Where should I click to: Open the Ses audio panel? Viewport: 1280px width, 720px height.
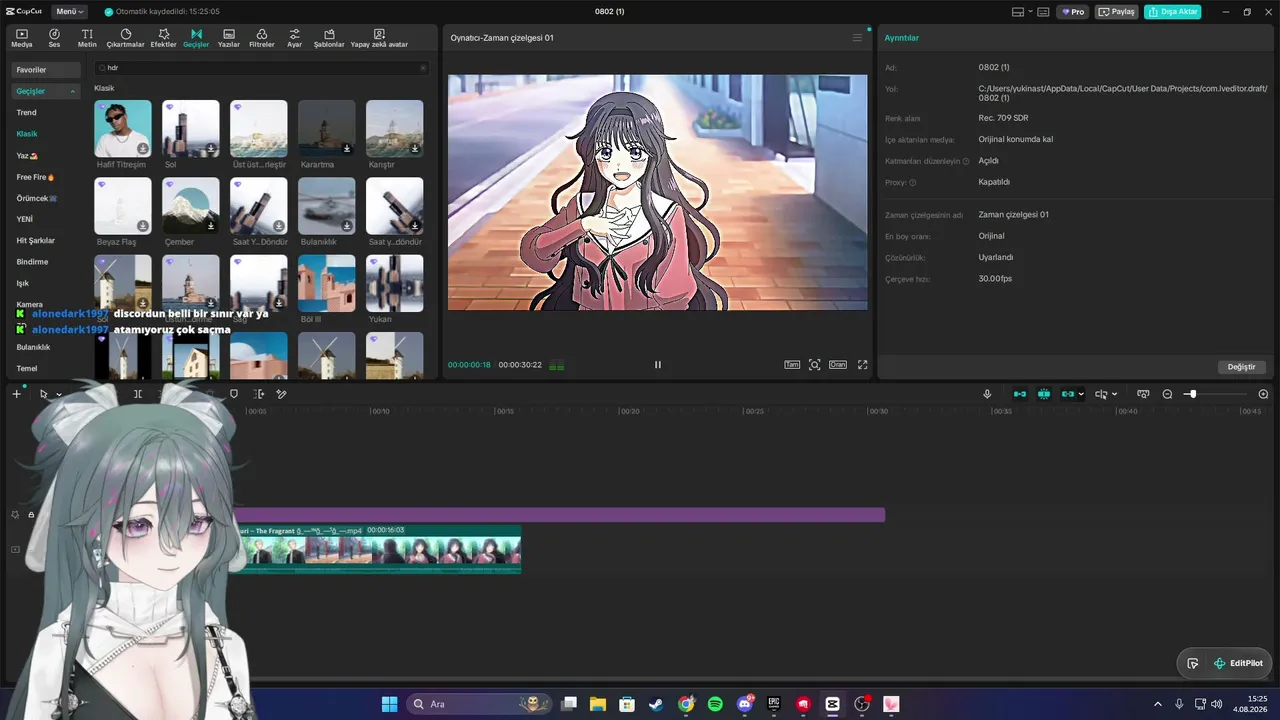point(54,38)
